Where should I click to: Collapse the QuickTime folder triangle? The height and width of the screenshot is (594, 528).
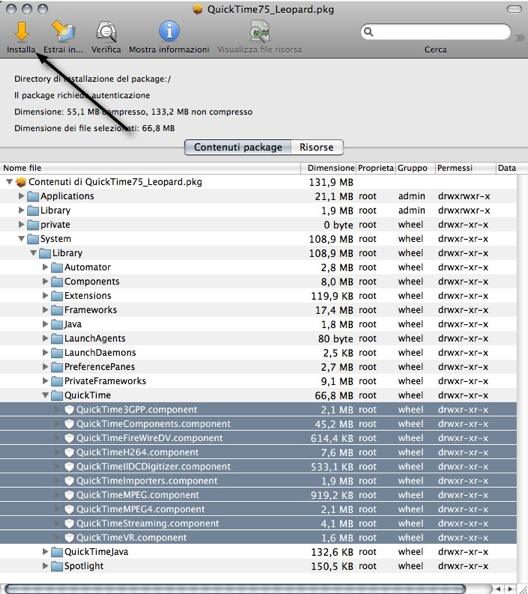tap(45, 395)
